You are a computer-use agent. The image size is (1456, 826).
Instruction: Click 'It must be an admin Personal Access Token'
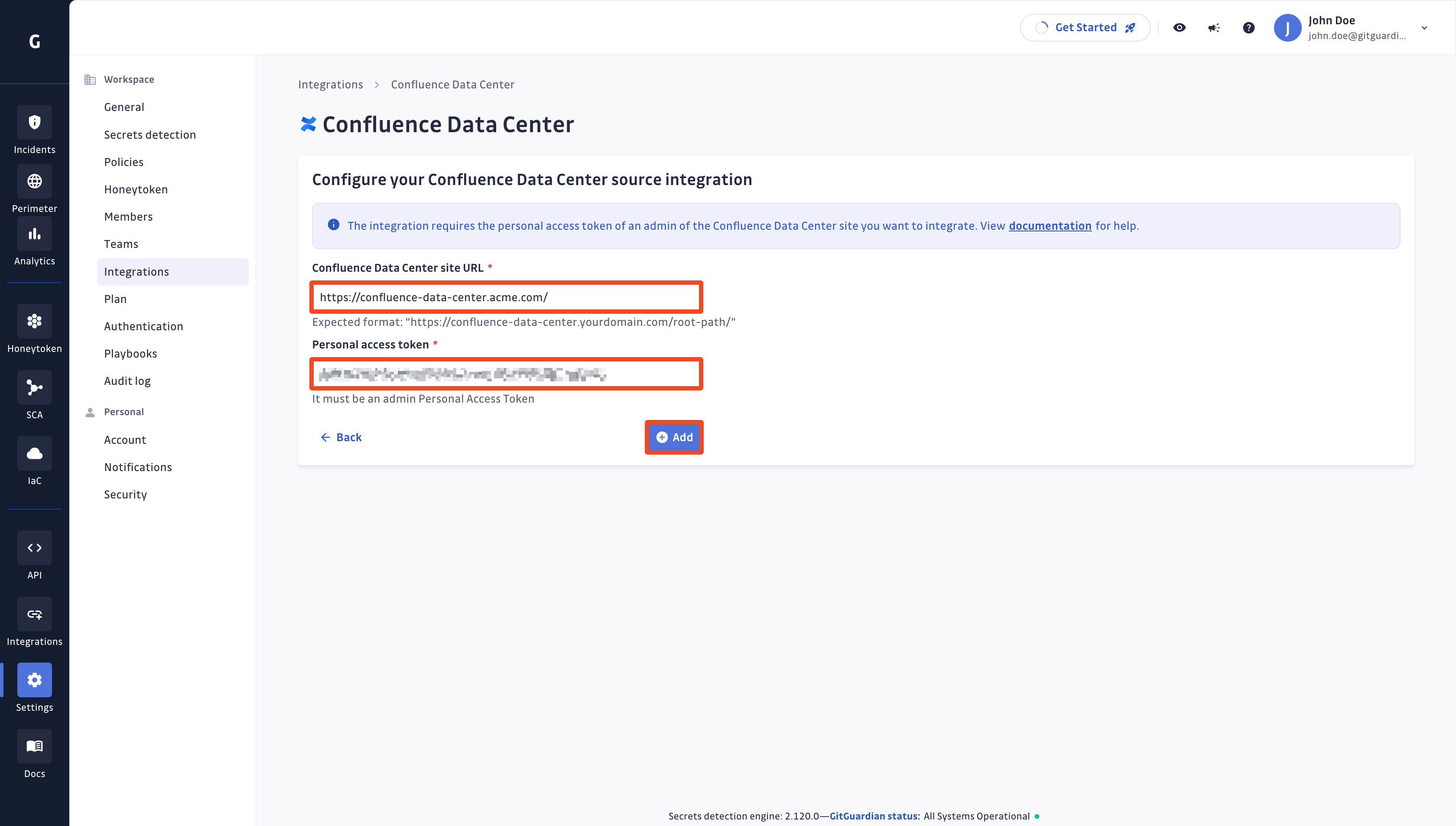pos(423,399)
